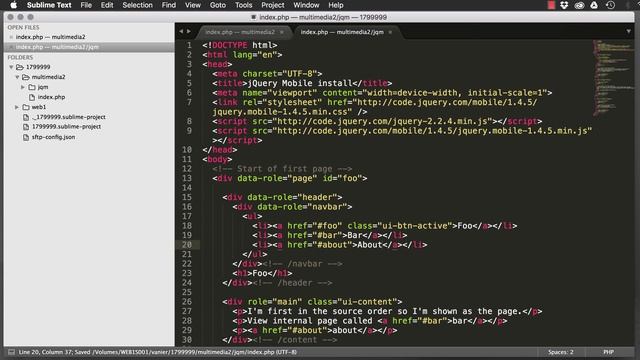Go to the previous tab with the left arrow

coord(181,31)
